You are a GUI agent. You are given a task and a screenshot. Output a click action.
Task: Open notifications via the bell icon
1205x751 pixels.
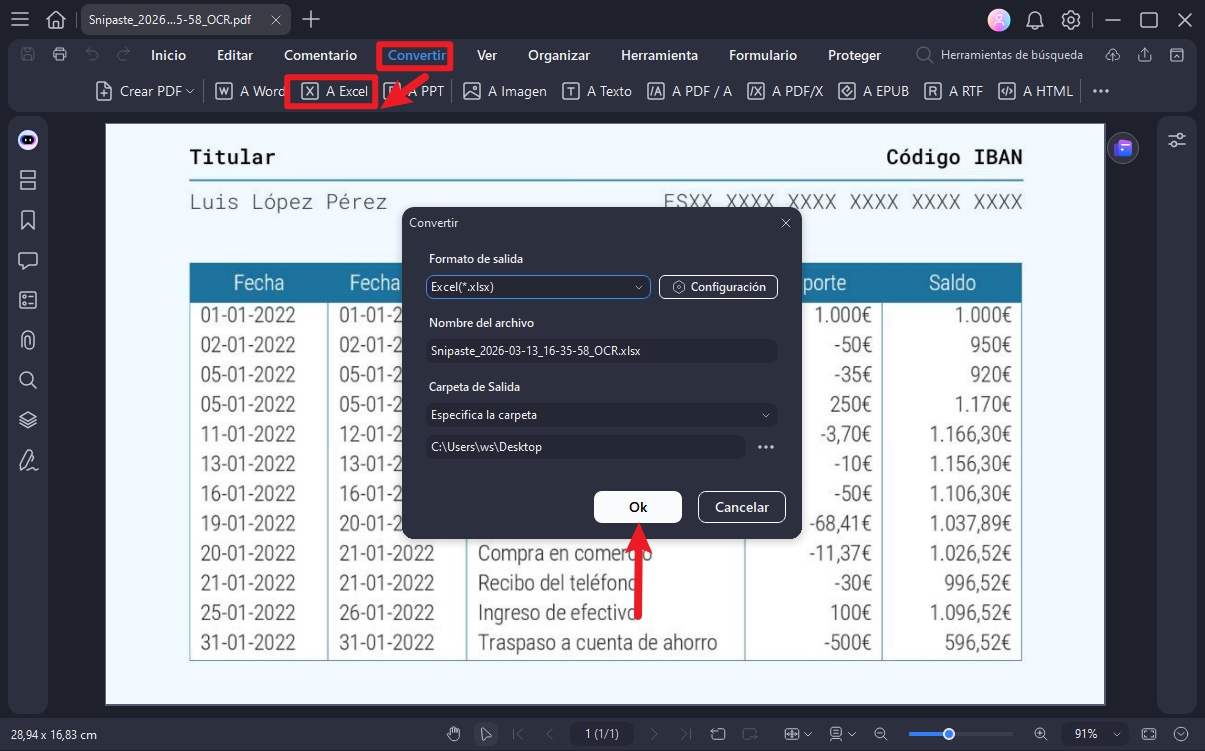coord(1034,19)
